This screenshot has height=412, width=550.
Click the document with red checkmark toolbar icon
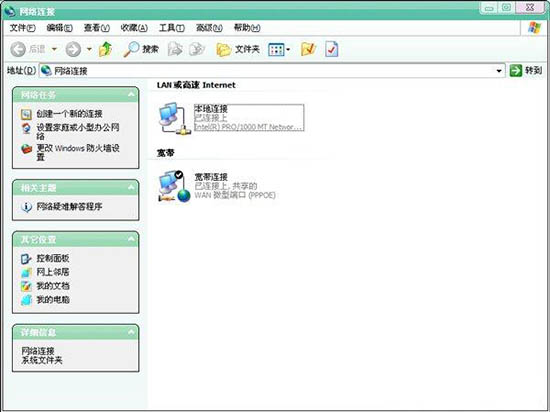pos(331,49)
